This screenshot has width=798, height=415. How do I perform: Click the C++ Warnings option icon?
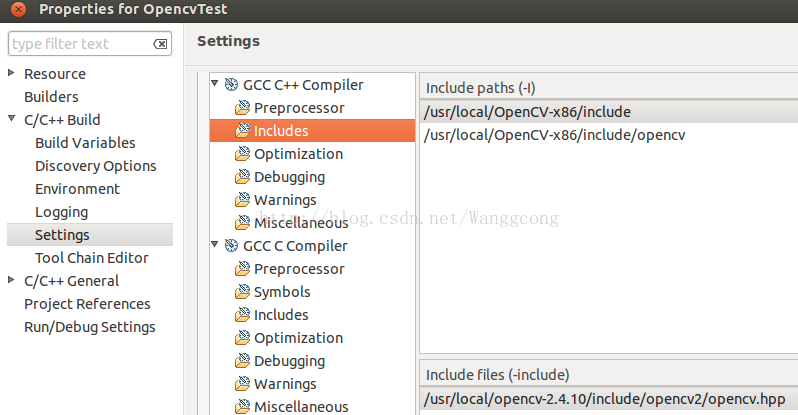pyautogui.click(x=242, y=200)
